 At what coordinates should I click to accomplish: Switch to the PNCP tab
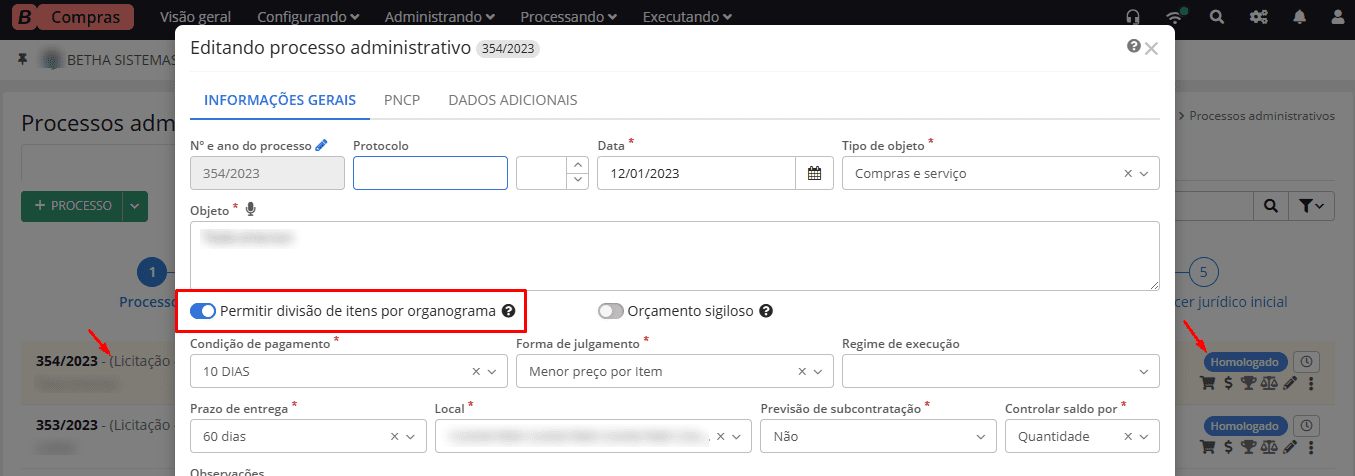coord(402,100)
